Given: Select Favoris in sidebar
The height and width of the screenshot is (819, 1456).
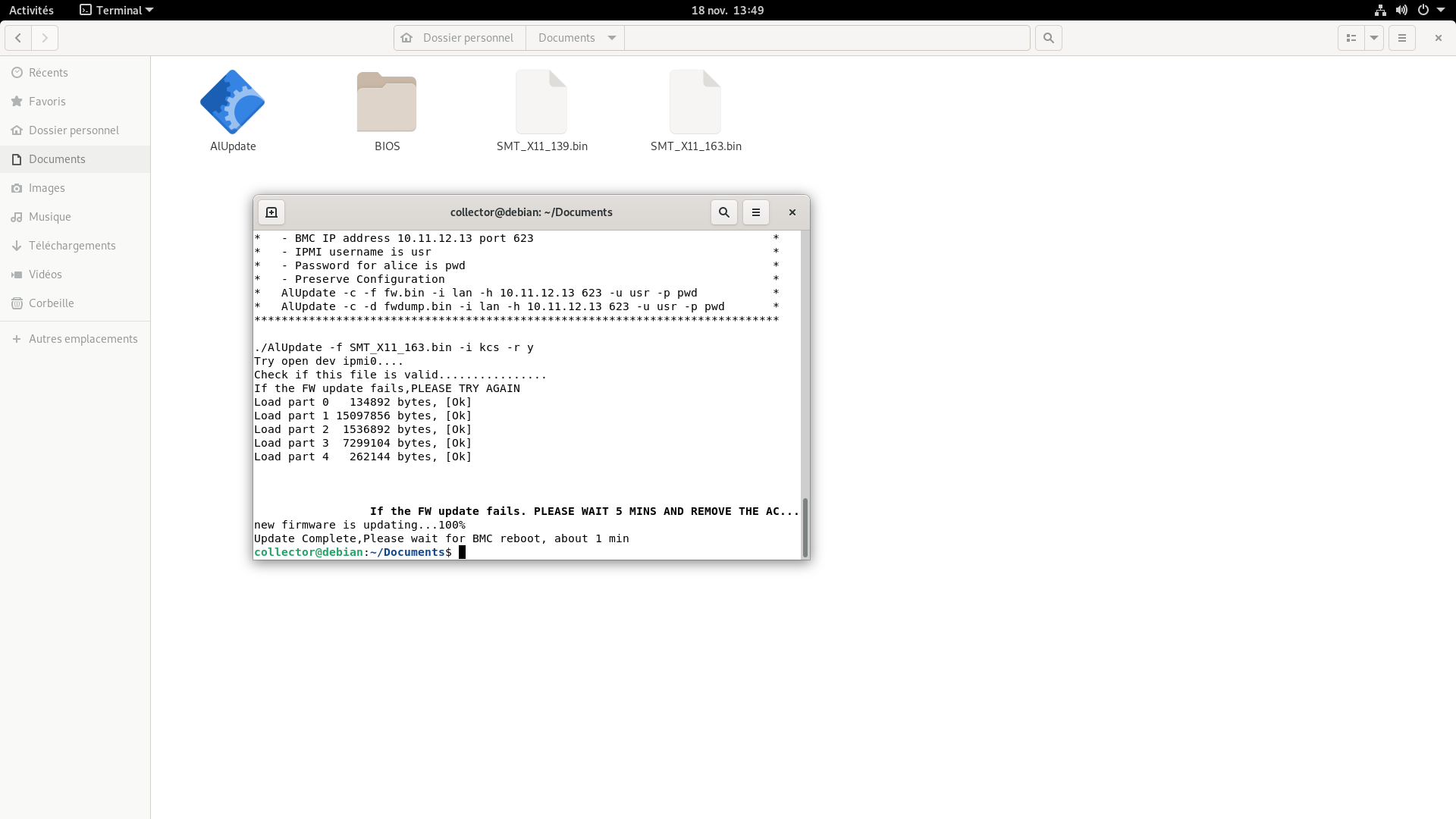Looking at the screenshot, I should [x=75, y=102].
